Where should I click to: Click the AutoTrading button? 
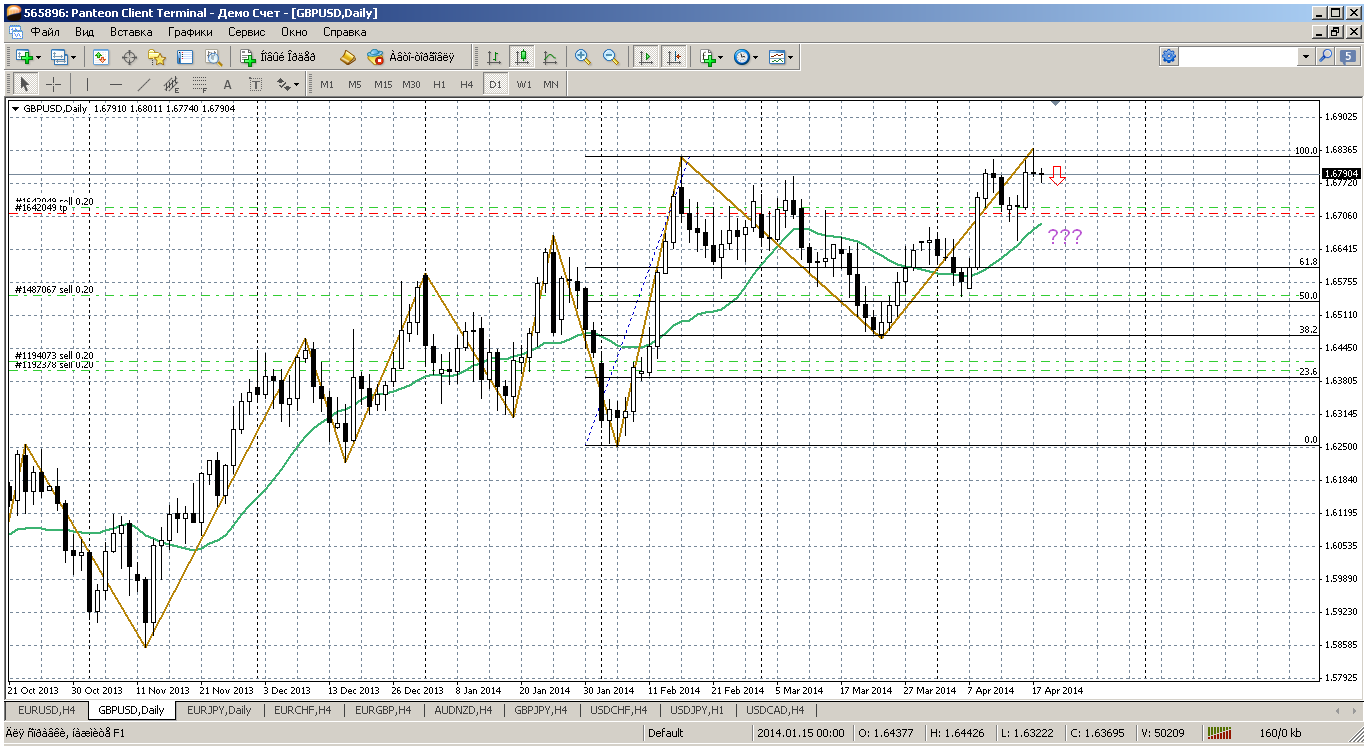point(411,57)
